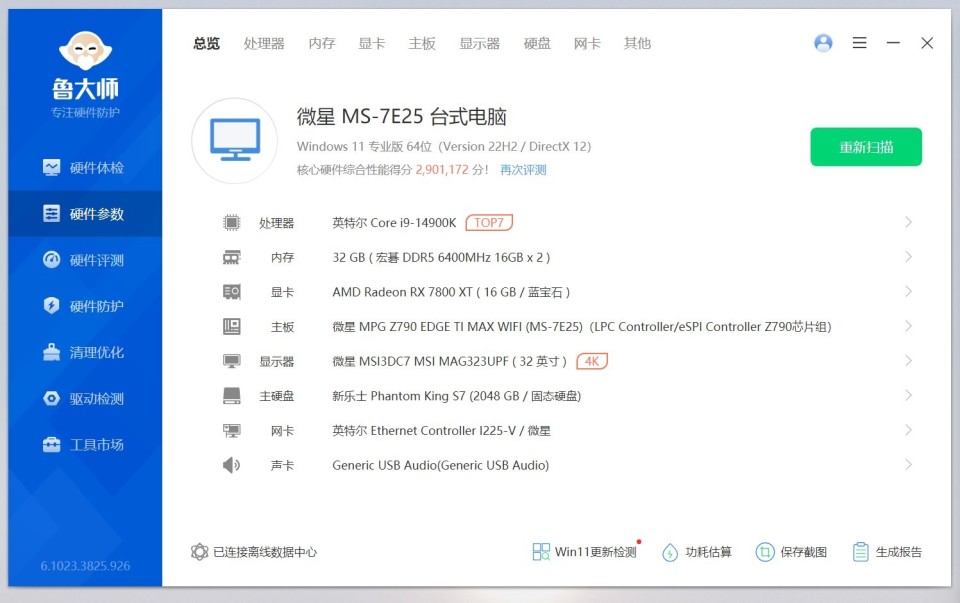
Task: Select 硬件参数 sidebar item
Action: [85, 214]
